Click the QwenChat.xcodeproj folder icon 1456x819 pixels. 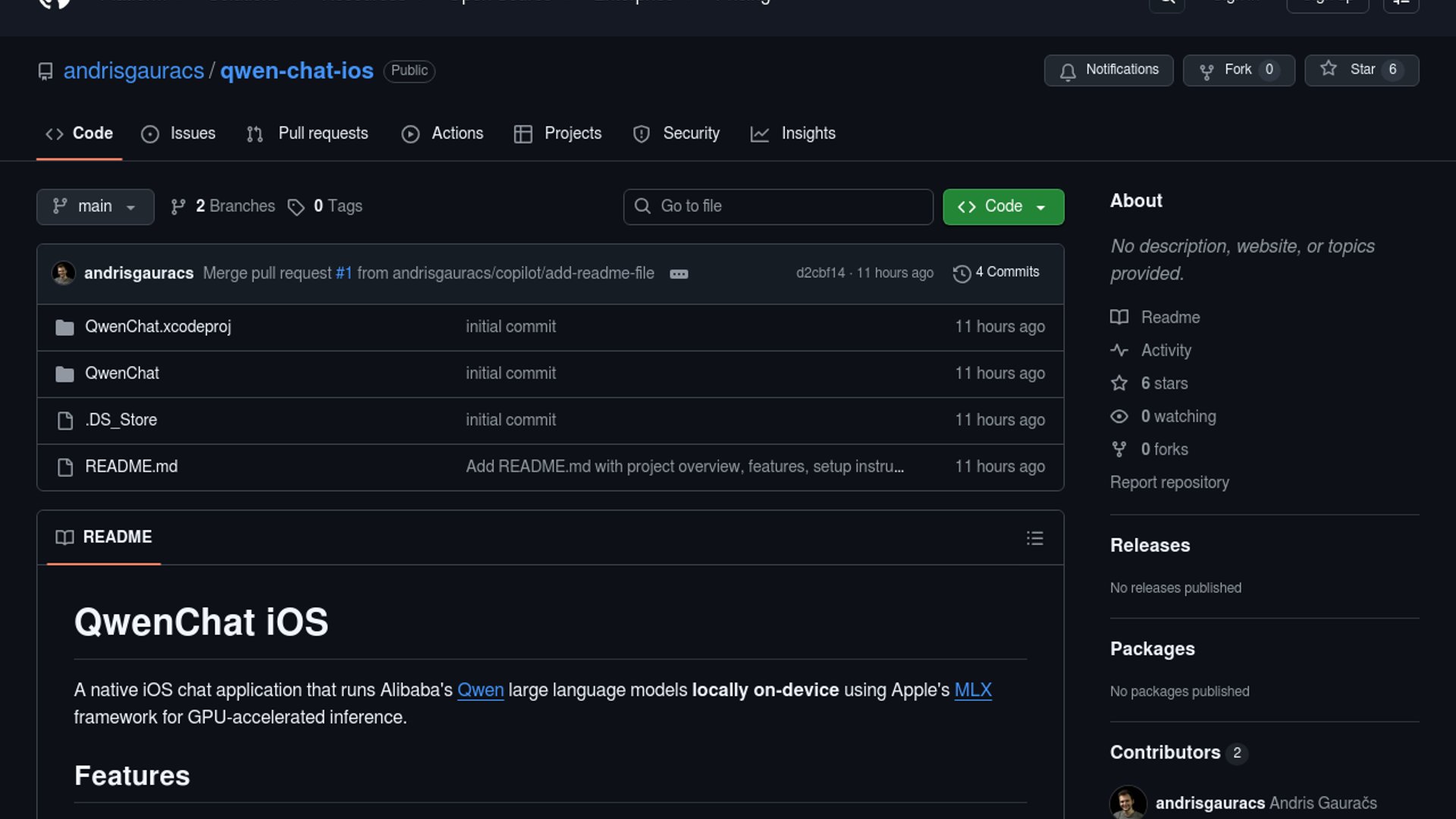[64, 328]
